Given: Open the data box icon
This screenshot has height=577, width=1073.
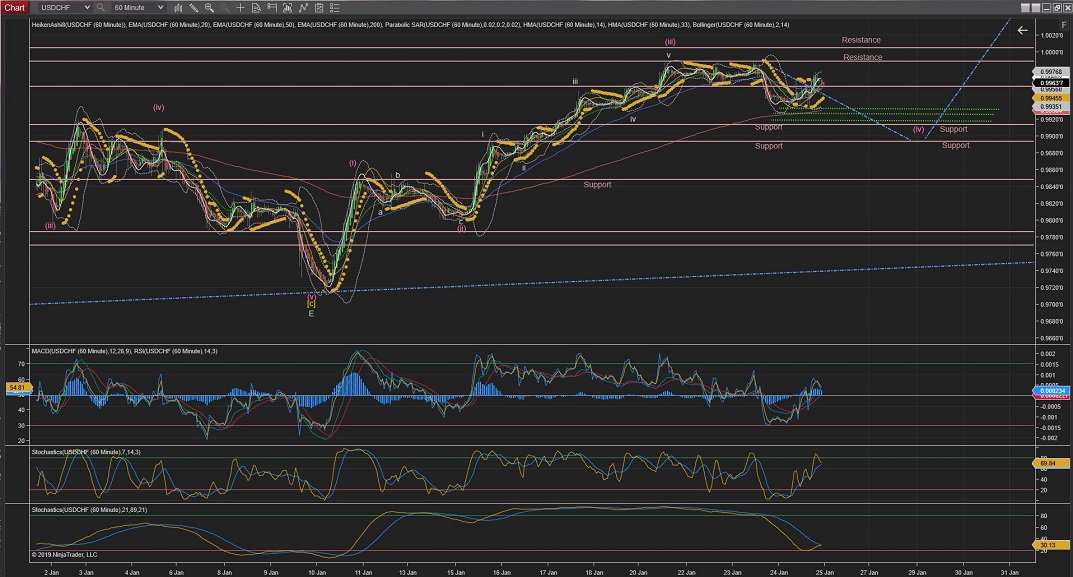Looking at the screenshot, I should coord(256,8).
